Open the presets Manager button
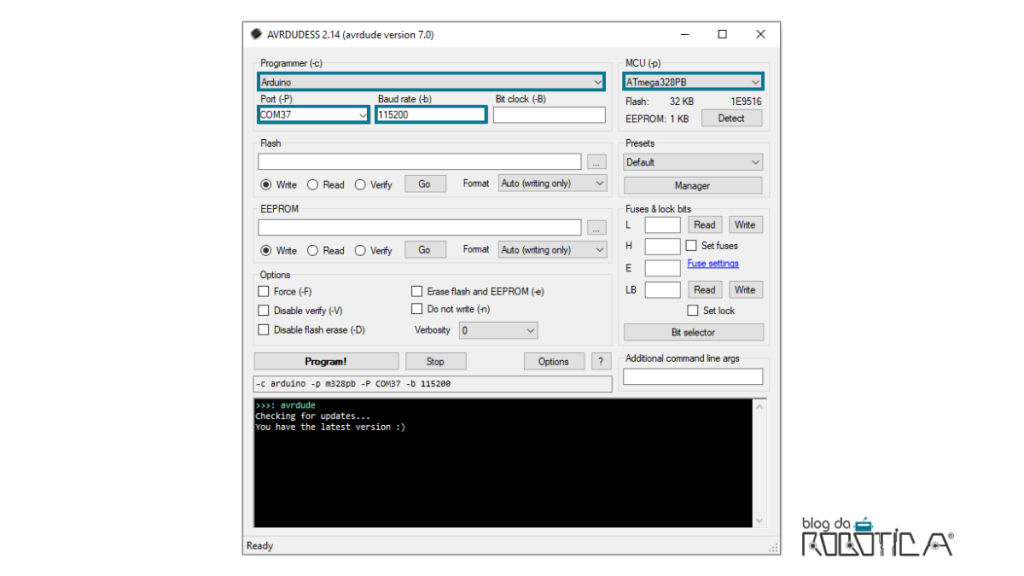 tap(693, 185)
